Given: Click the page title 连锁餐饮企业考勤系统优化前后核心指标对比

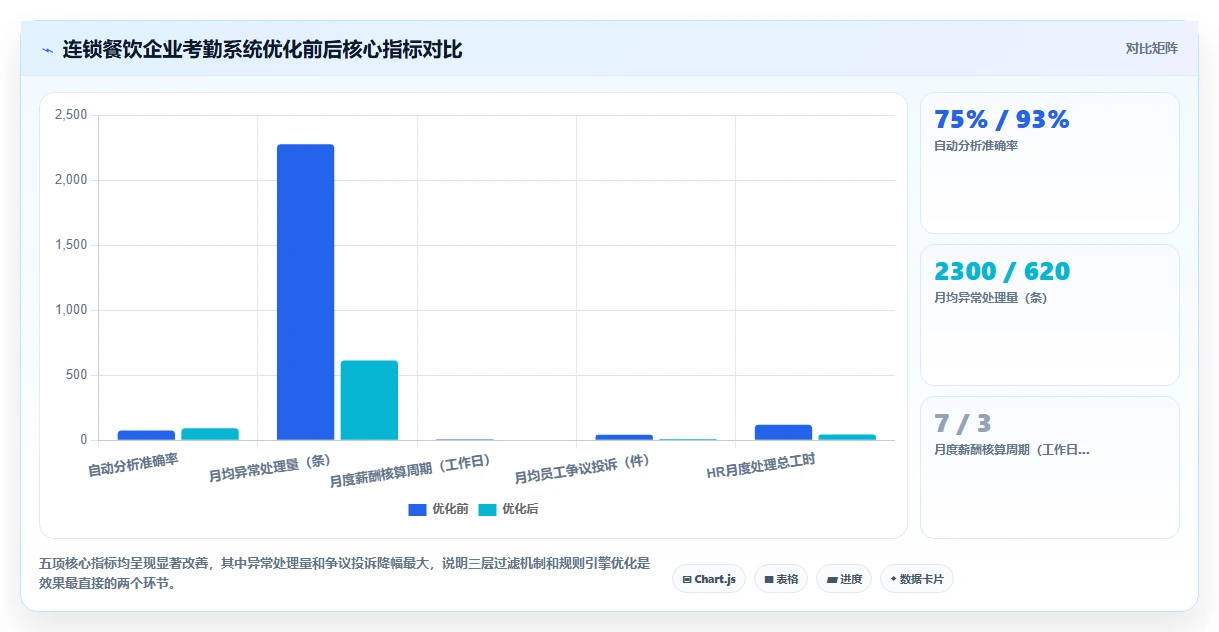Looking at the screenshot, I should 262,49.
